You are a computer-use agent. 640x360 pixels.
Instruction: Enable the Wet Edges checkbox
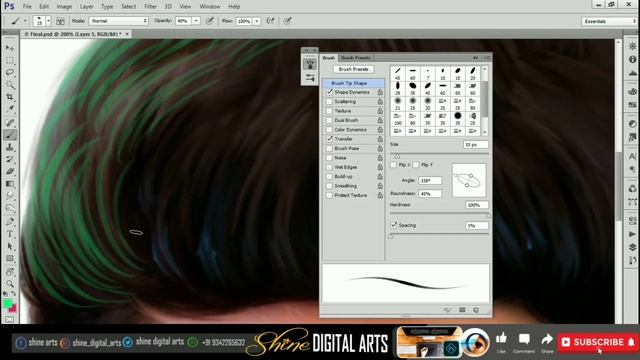pos(329,167)
